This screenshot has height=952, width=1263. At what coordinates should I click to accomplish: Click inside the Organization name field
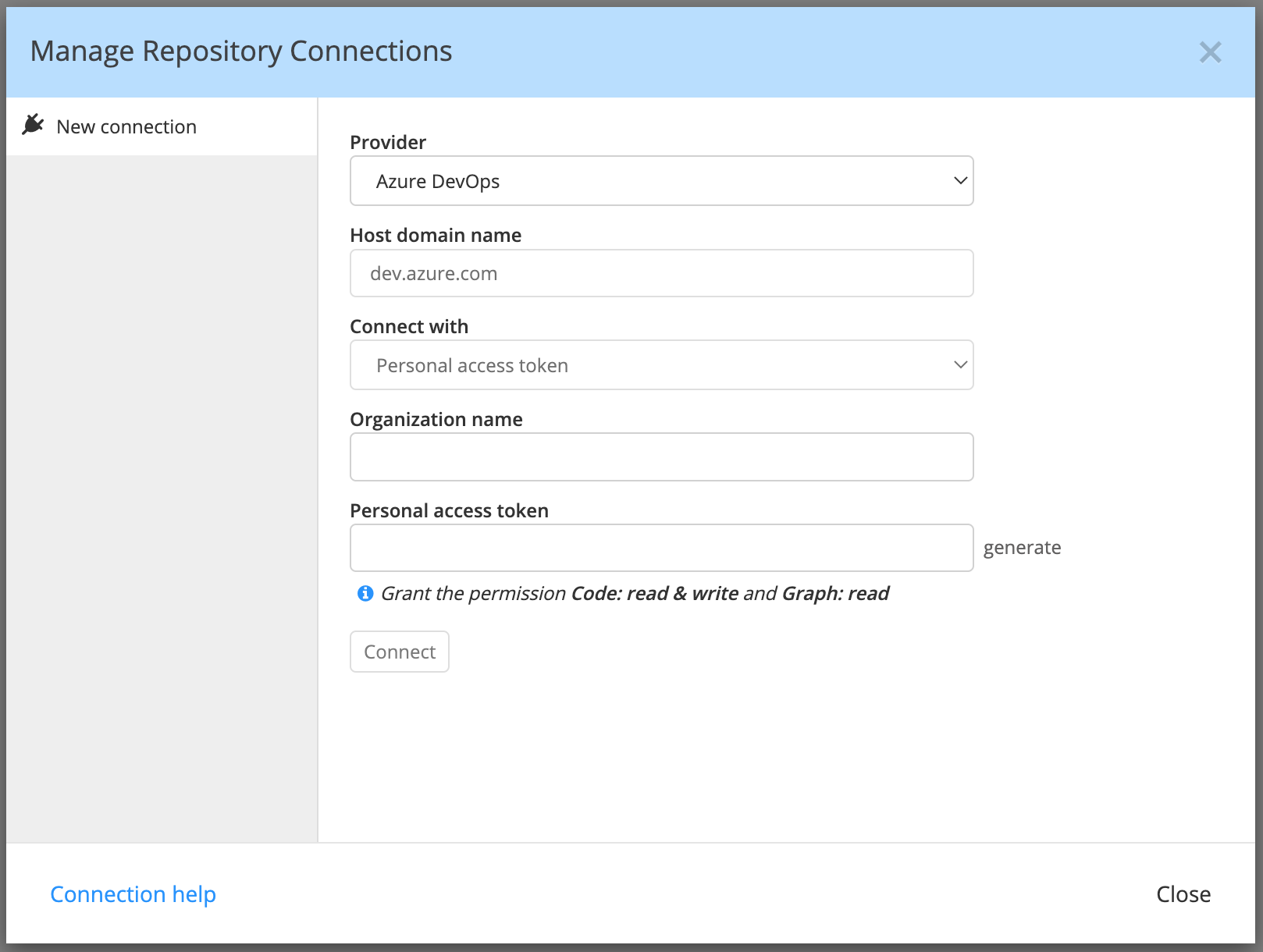pyautogui.click(x=661, y=456)
